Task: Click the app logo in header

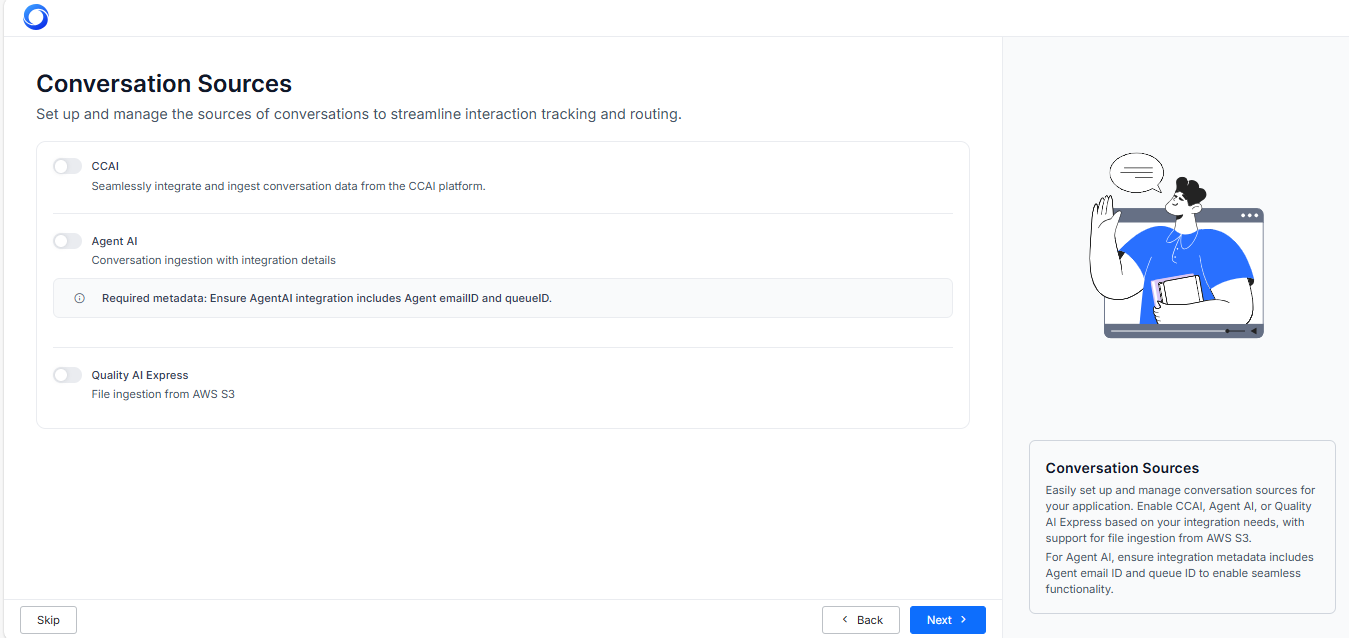Action: (x=35, y=17)
